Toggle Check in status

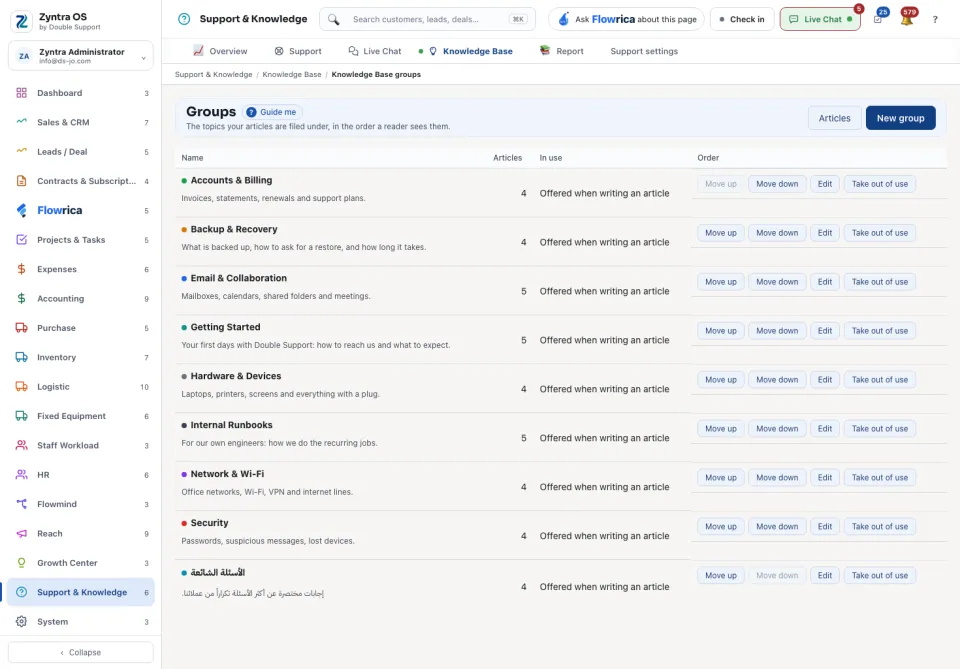pos(742,19)
